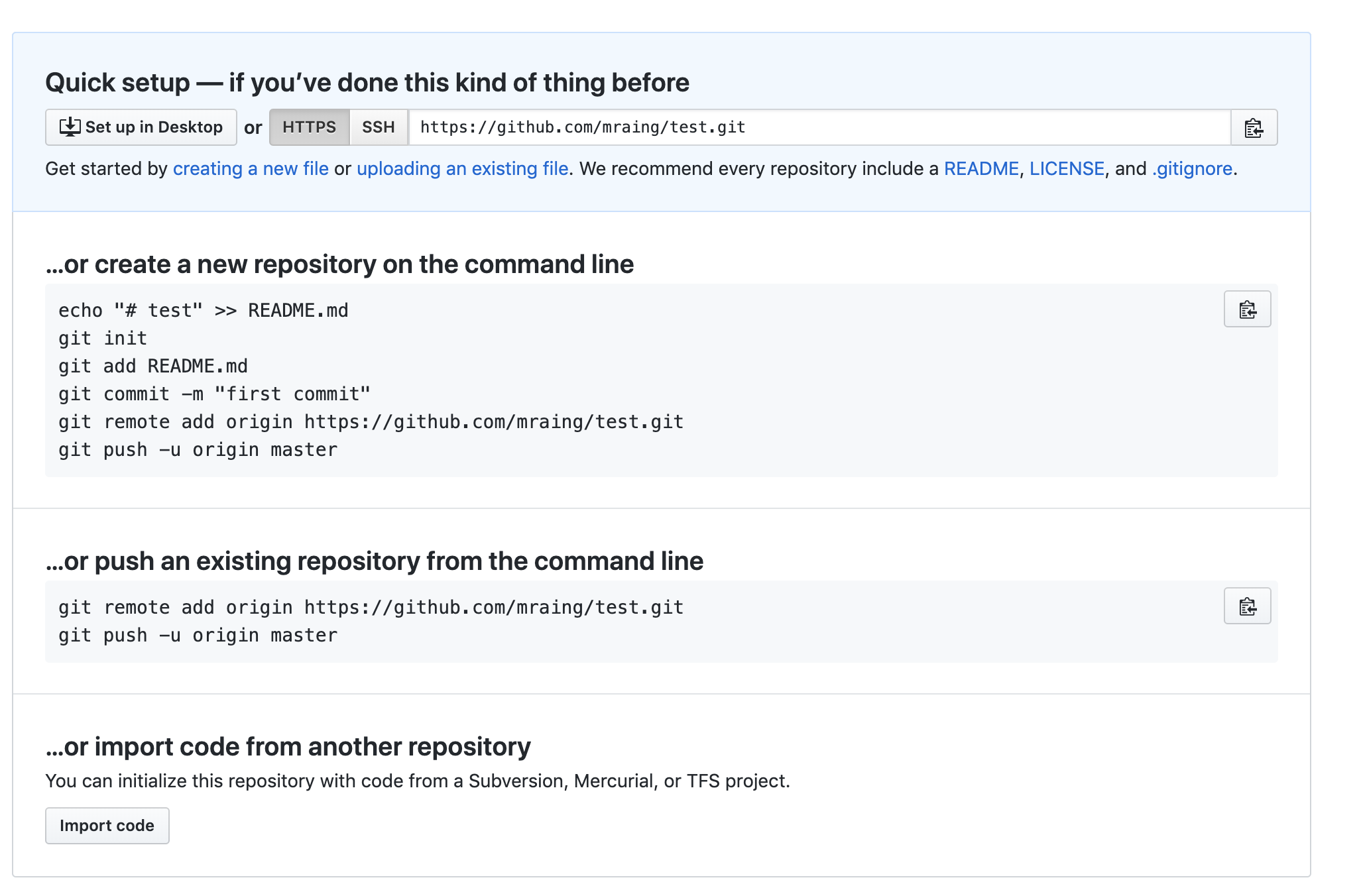This screenshot has height=896, width=1363.
Task: Click the LICENSE link
Action: (x=1066, y=169)
